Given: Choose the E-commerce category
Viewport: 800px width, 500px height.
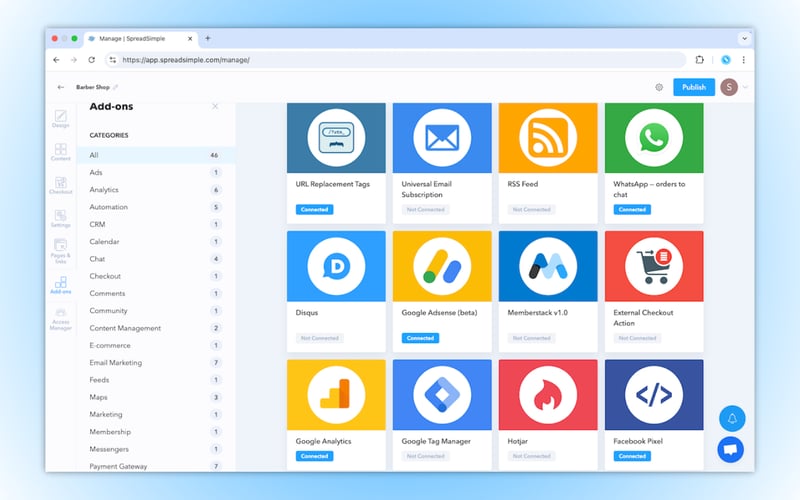Looking at the screenshot, I should pyautogui.click(x=156, y=345).
